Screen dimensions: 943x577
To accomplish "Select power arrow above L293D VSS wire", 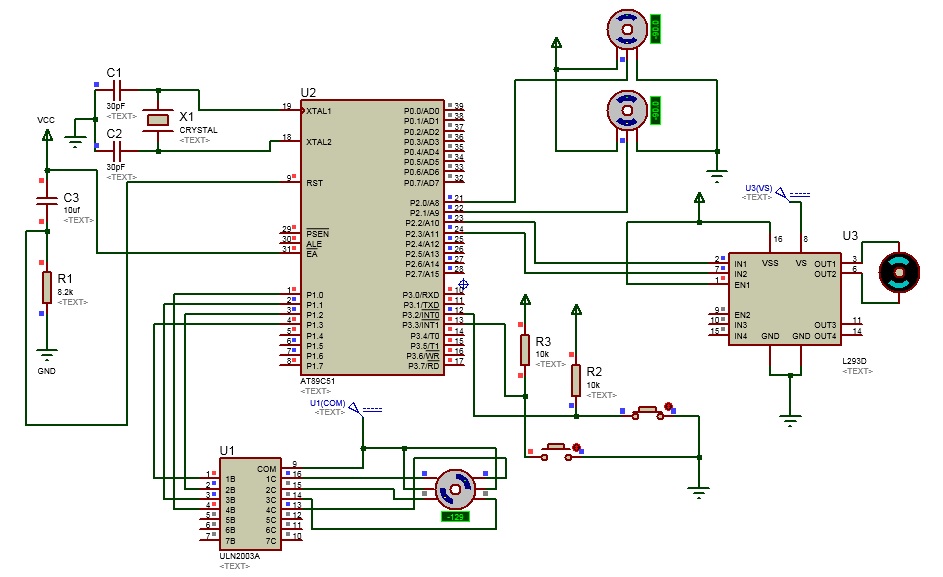I will (699, 197).
